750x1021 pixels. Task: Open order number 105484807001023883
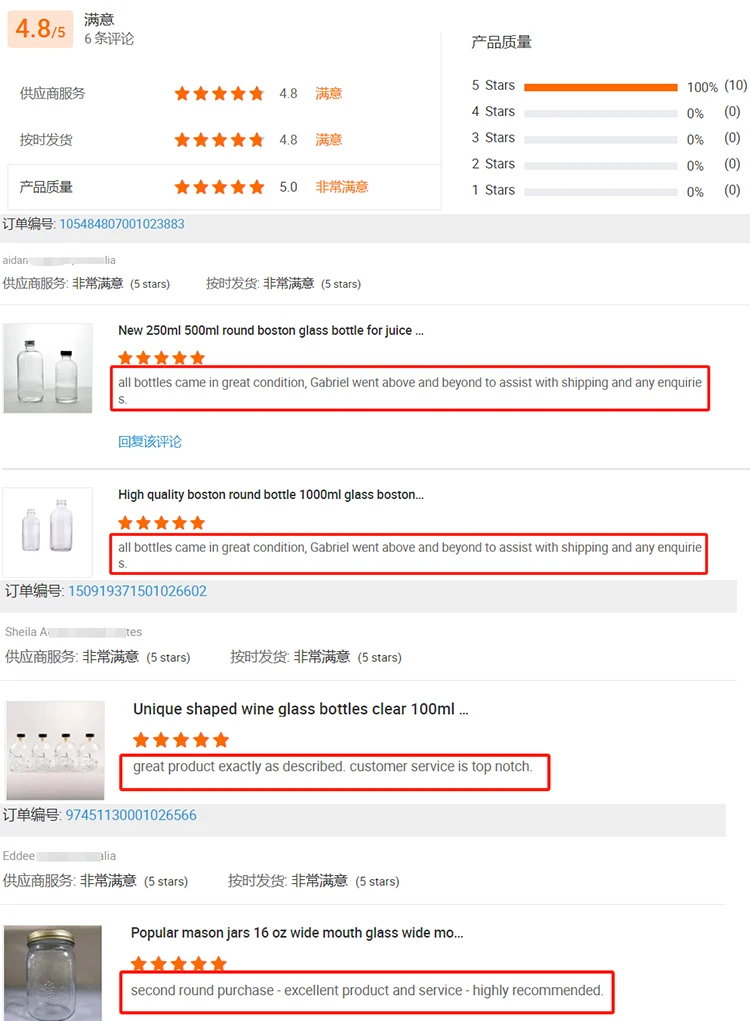point(122,224)
